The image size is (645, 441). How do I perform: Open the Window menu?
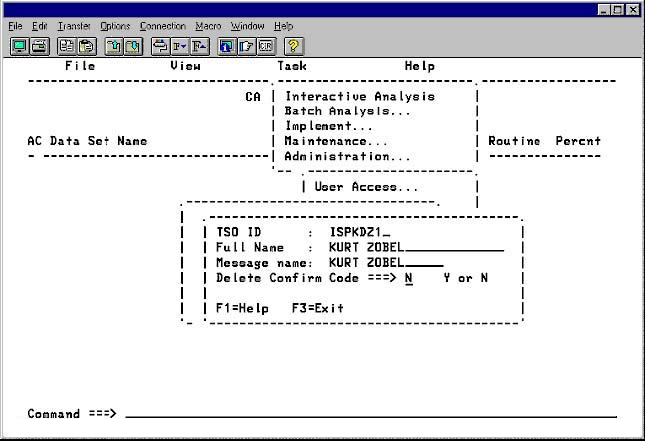248,26
